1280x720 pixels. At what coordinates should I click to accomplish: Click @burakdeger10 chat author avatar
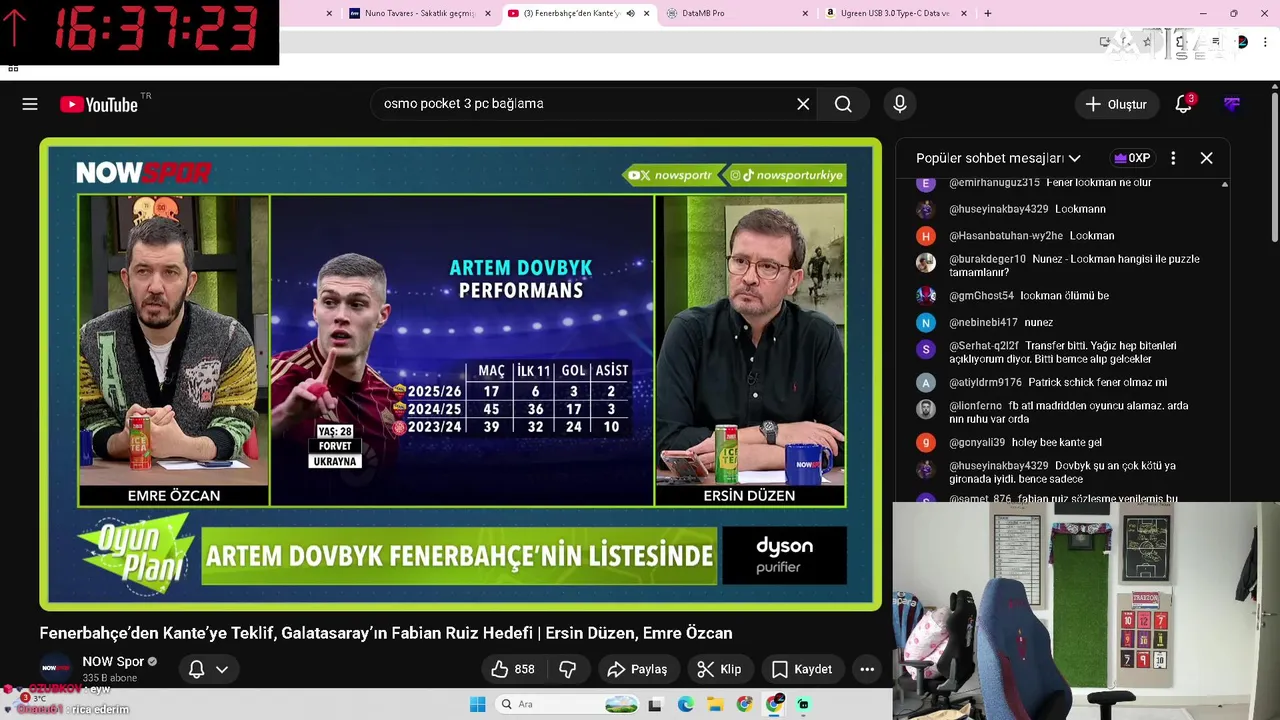click(x=926, y=263)
